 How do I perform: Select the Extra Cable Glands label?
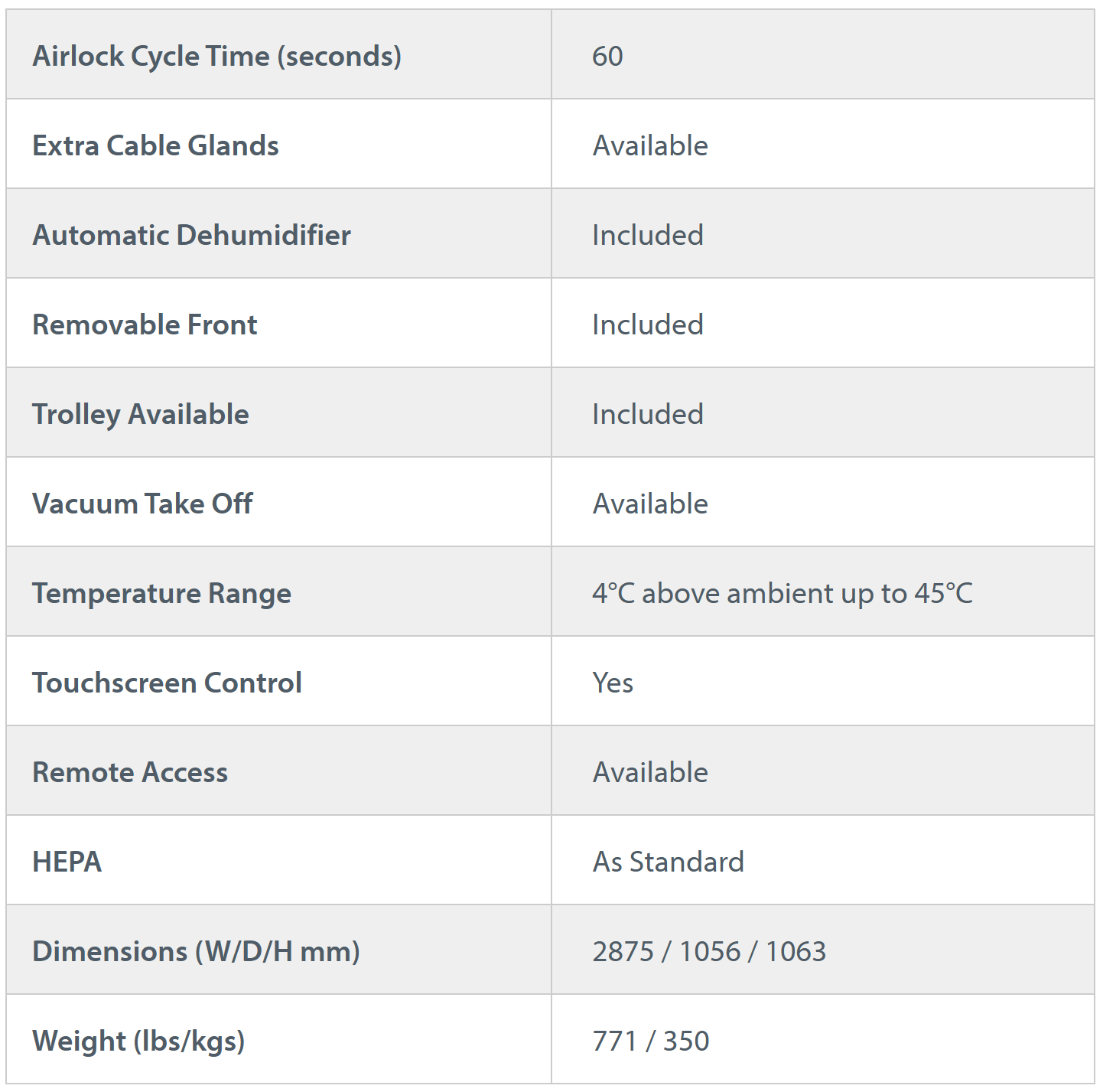coord(155,145)
